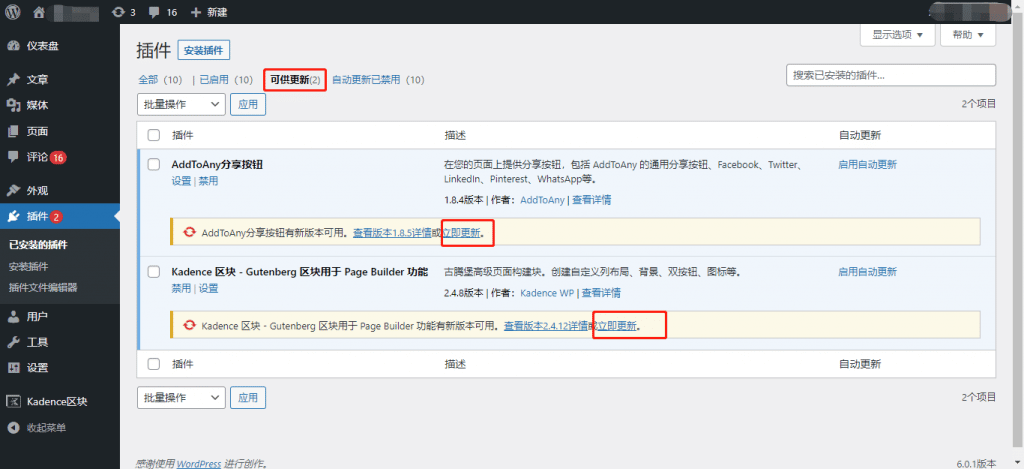Check the Kadence 区块 plugin checkbox
This screenshot has width=1024, height=469.
(x=154, y=271)
